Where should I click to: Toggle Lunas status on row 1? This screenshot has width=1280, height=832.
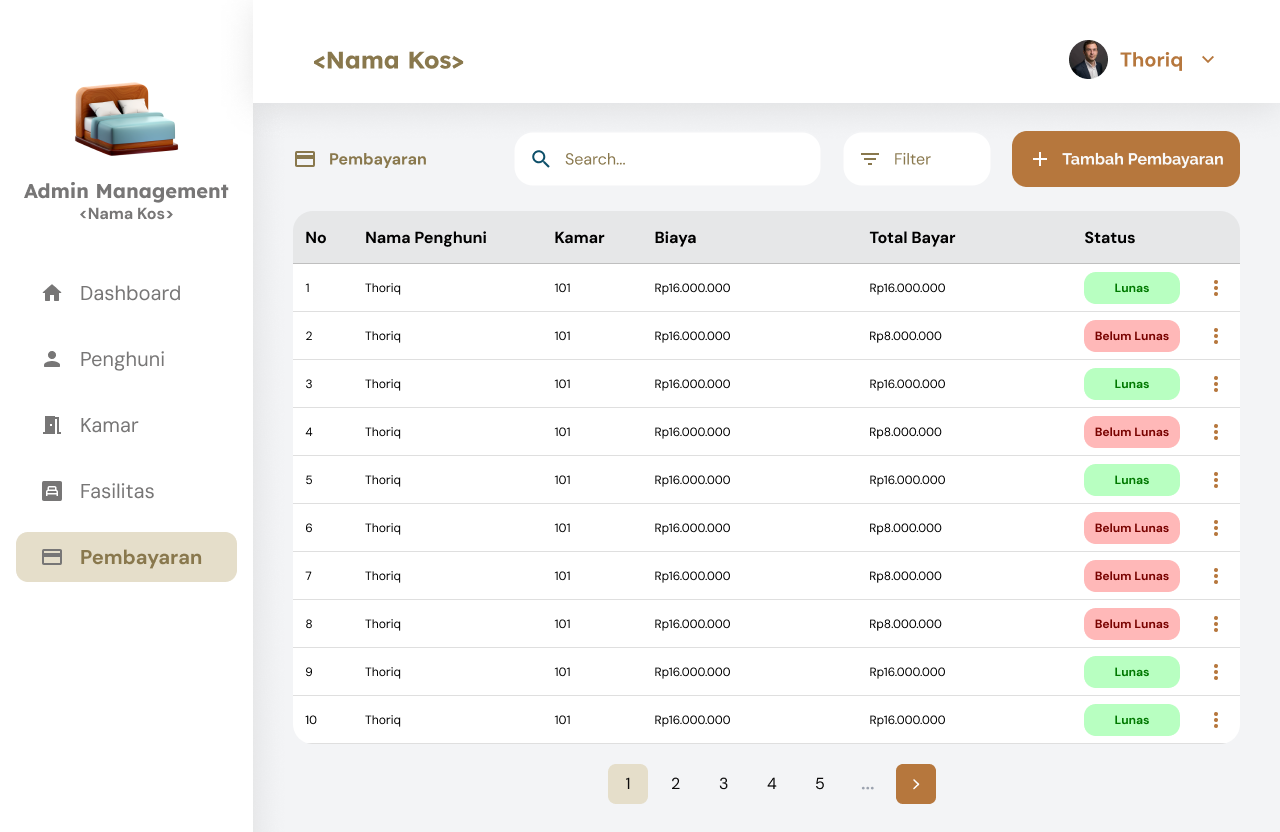[x=1131, y=287]
